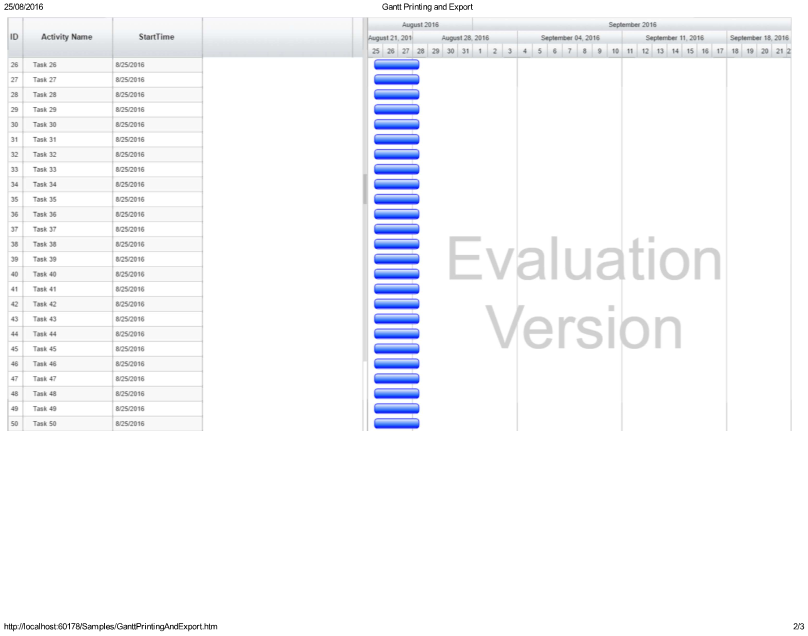Select the Task 27 name cell
The height and width of the screenshot is (636, 808).
tap(68, 80)
